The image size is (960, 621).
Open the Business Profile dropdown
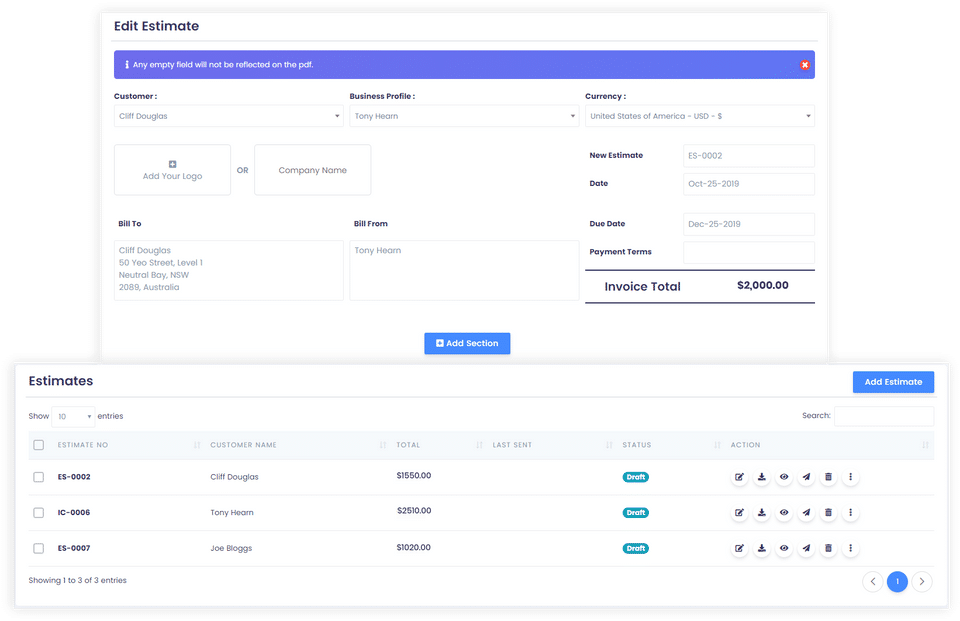[464, 116]
